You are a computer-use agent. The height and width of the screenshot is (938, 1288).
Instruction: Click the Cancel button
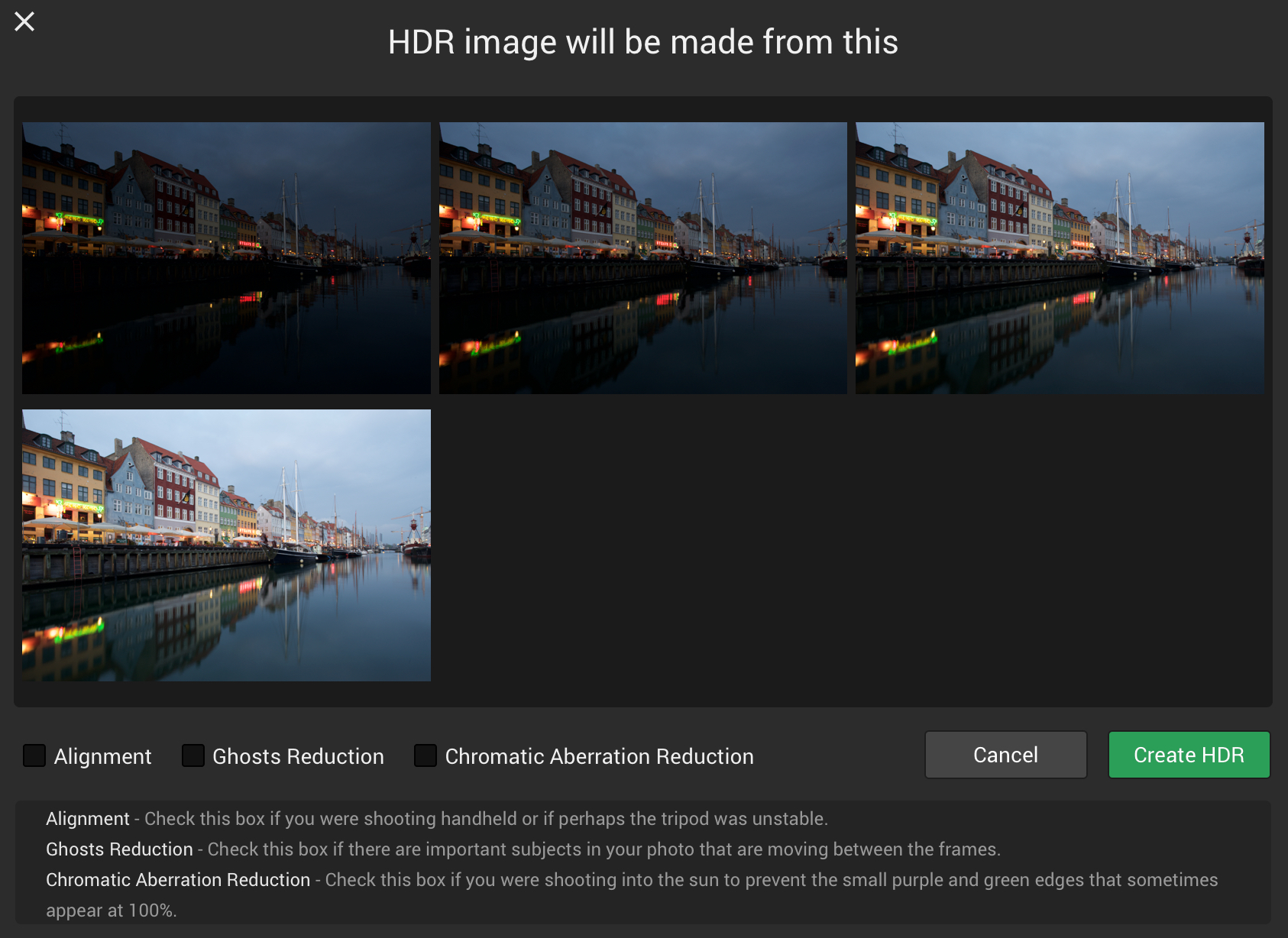[x=1005, y=755]
